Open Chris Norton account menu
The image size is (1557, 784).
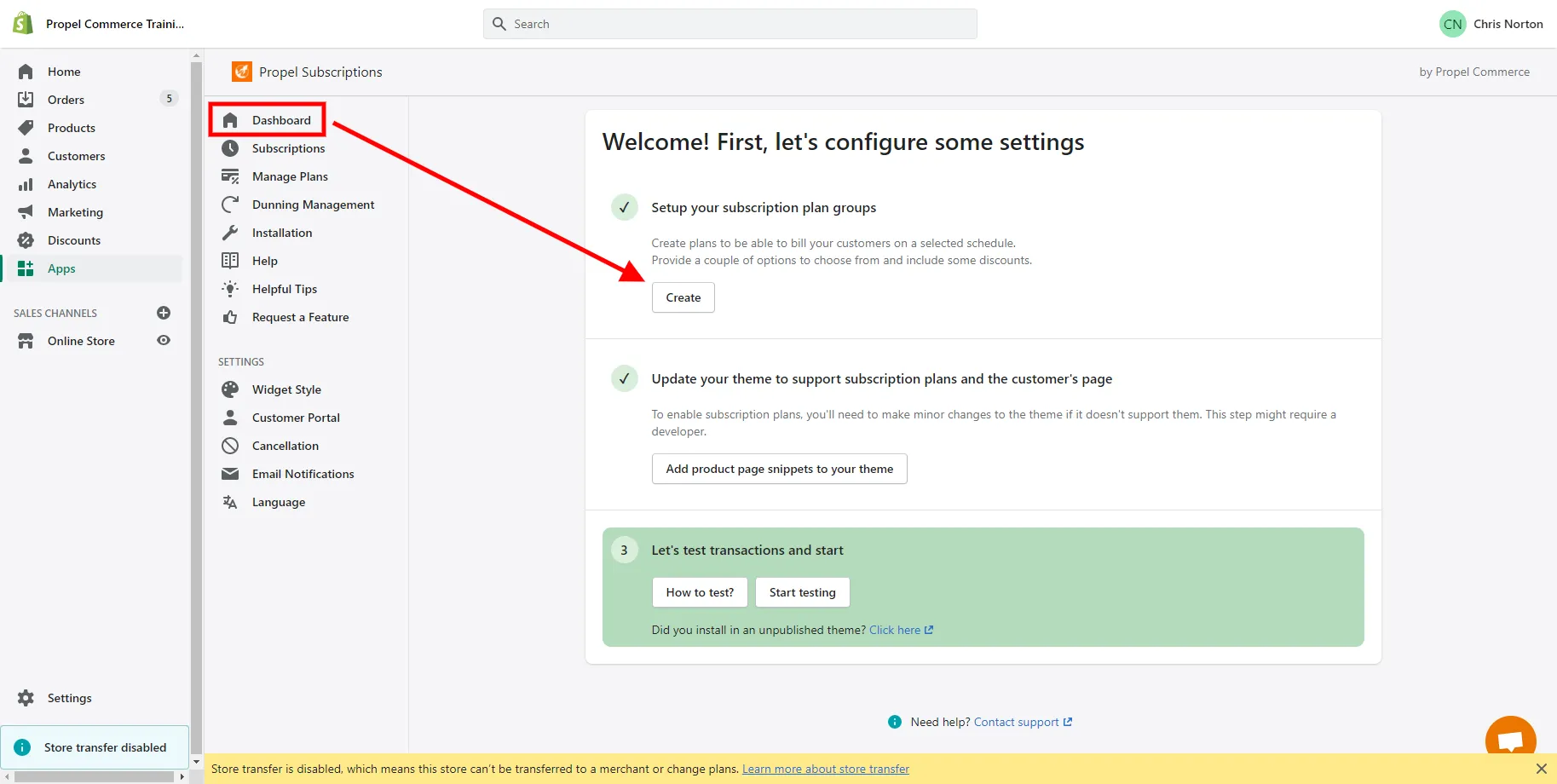point(1491,24)
